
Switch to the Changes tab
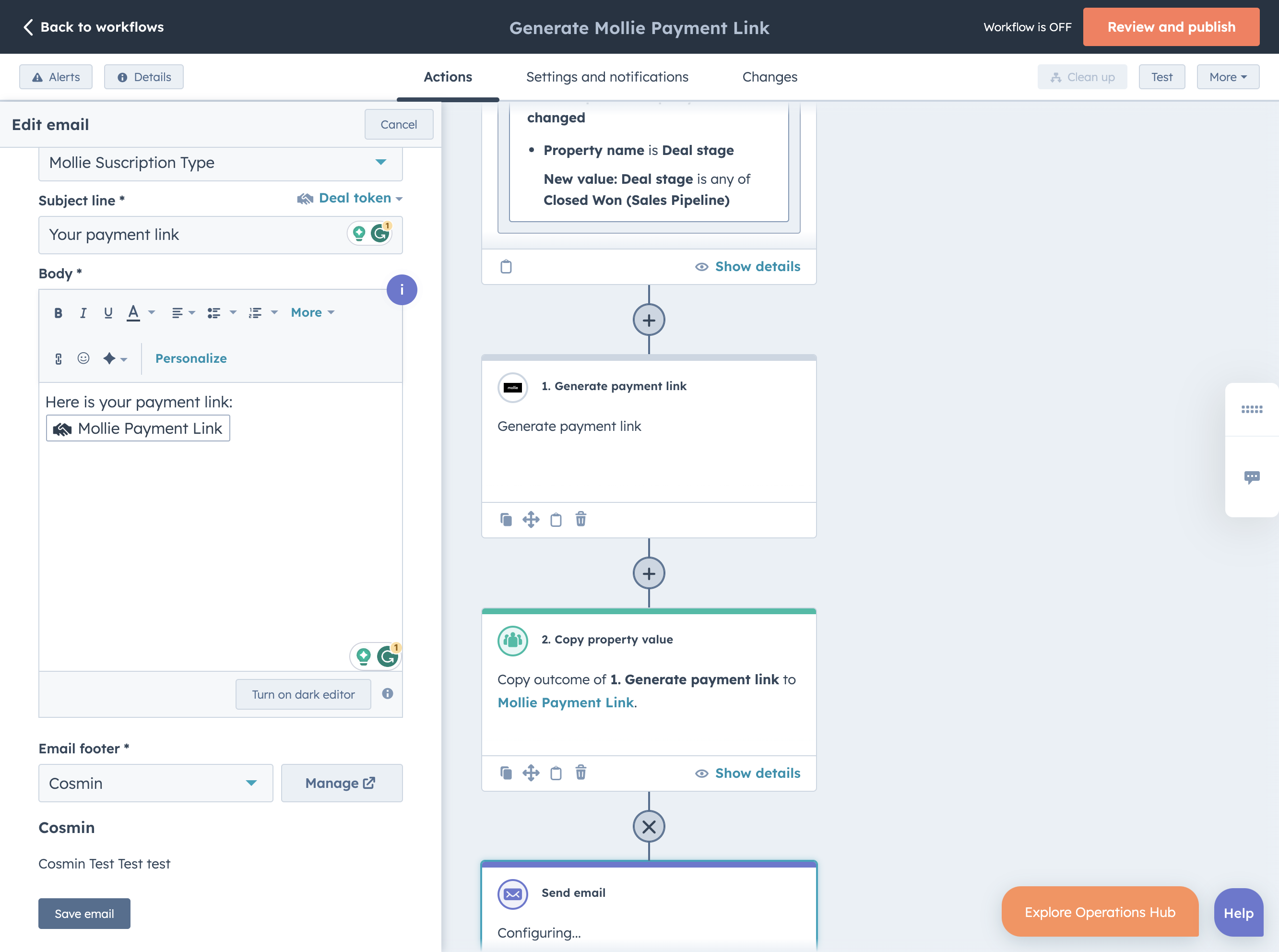coord(770,77)
